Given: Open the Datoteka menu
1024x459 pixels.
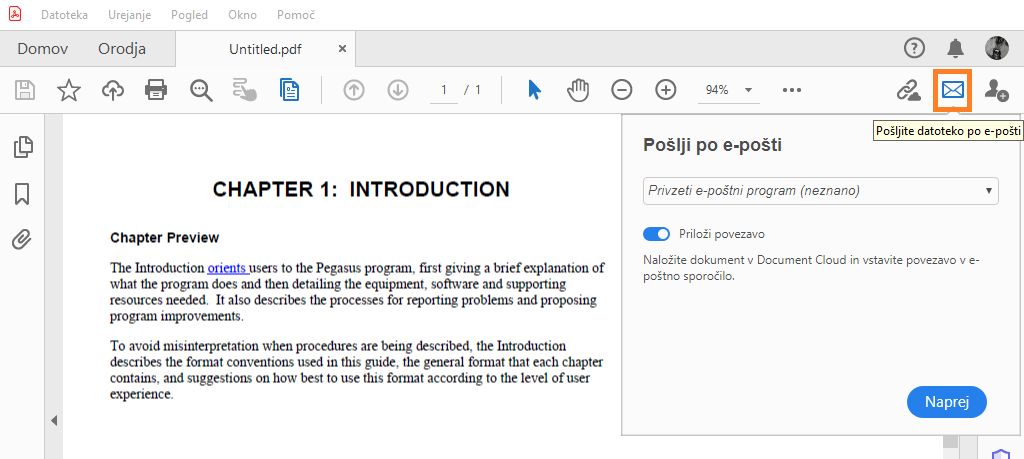Looking at the screenshot, I should 64,14.
